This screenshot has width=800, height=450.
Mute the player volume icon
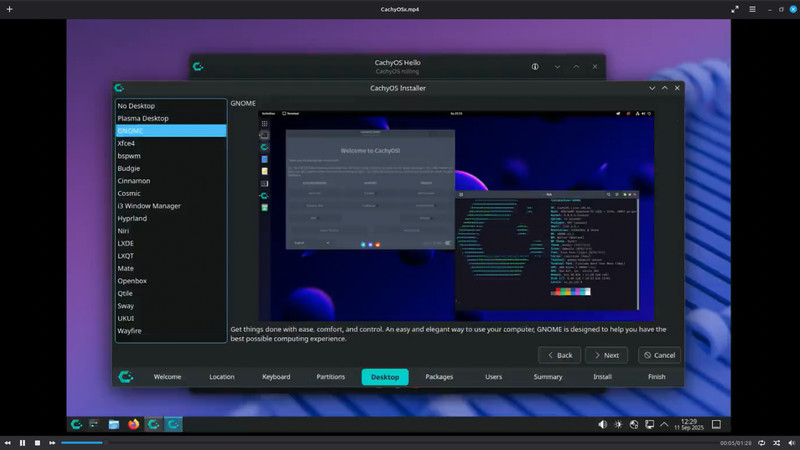(x=791, y=443)
